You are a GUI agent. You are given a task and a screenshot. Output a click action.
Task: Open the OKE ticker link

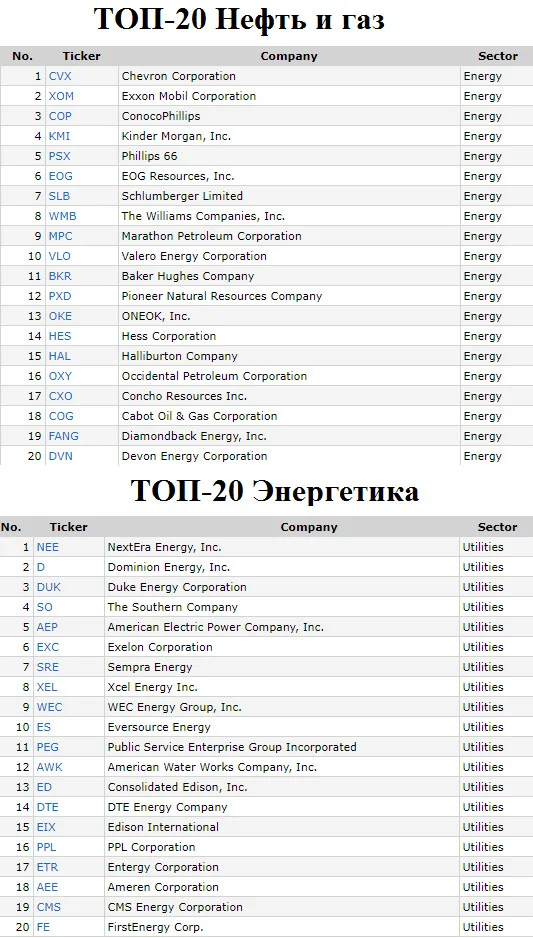(x=60, y=316)
